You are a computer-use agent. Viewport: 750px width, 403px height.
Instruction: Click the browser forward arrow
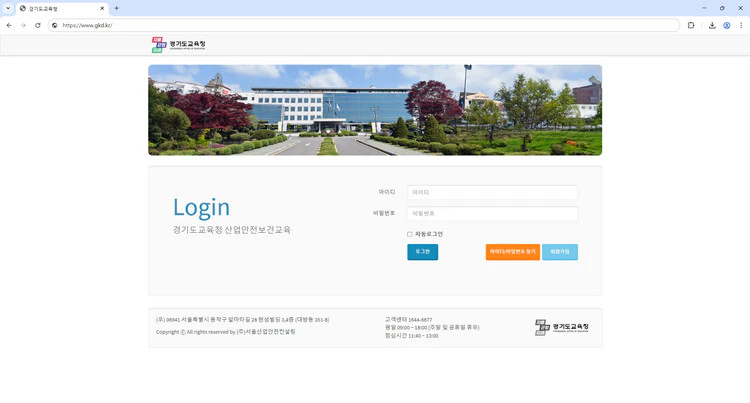[x=23, y=25]
